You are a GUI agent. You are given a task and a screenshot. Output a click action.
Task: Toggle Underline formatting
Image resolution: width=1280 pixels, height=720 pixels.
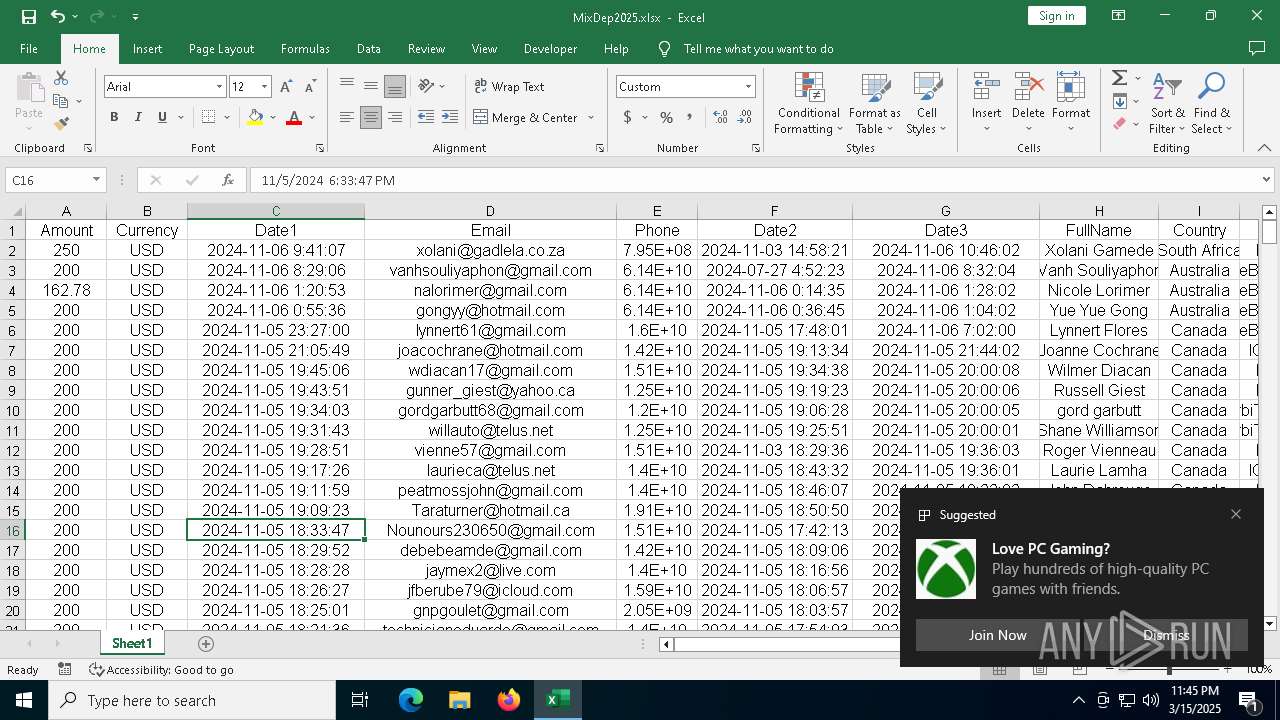(x=162, y=117)
